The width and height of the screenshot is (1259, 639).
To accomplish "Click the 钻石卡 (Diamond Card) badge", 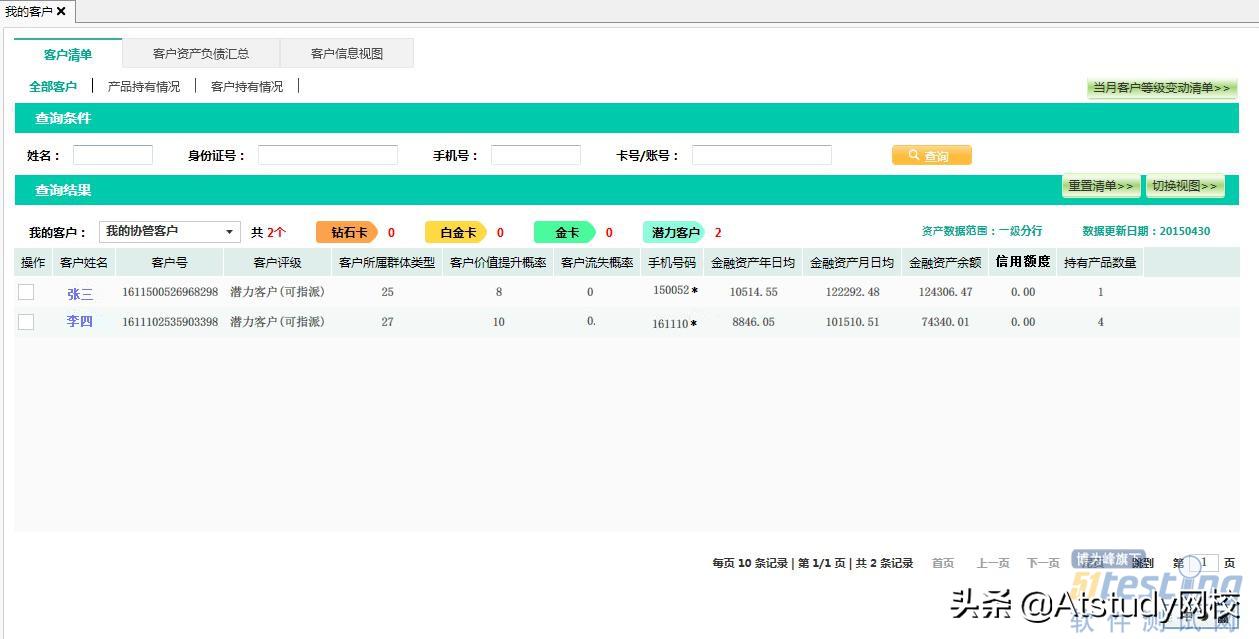I will [347, 231].
